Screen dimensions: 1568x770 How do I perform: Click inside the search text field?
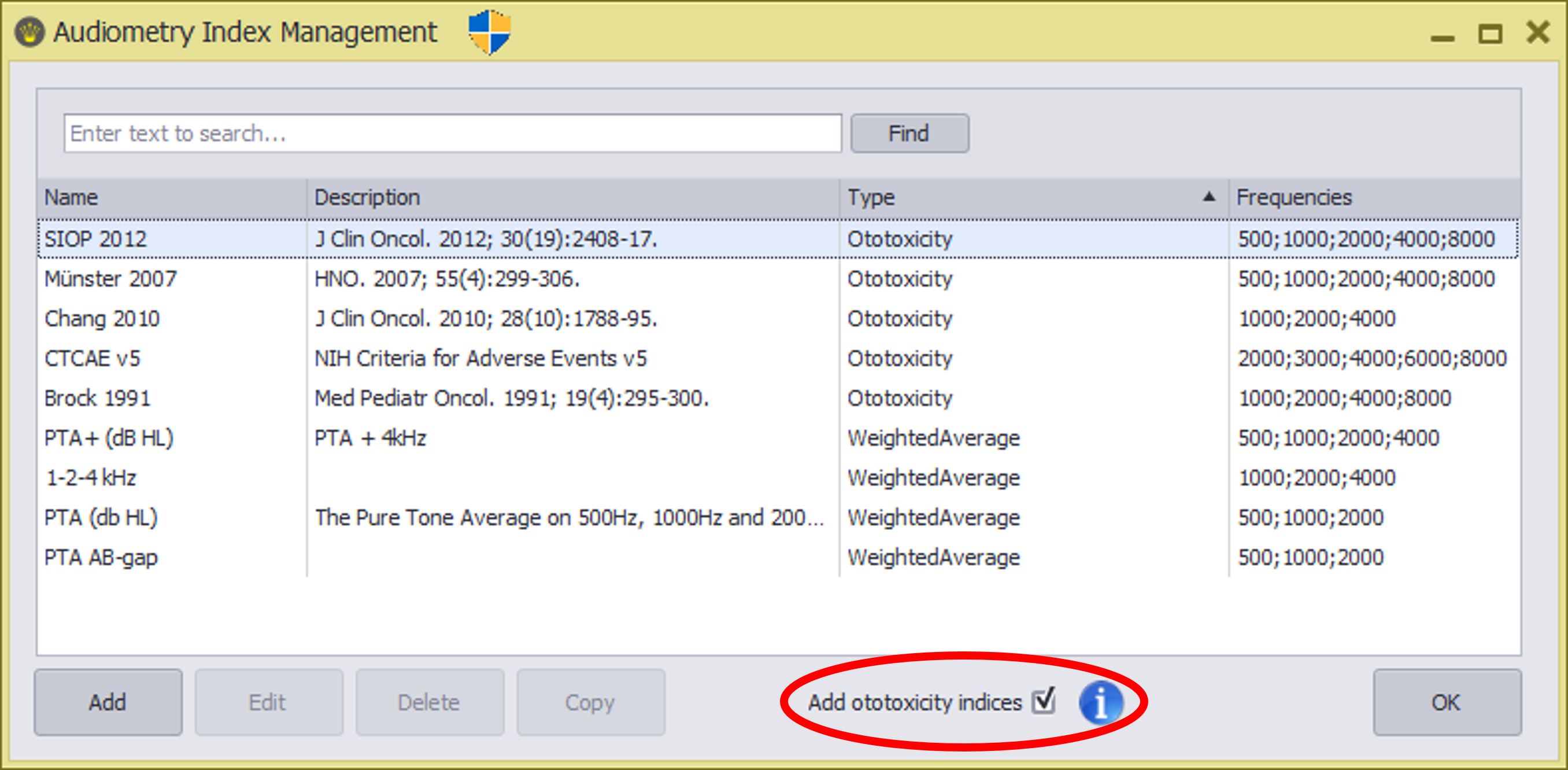tap(452, 134)
